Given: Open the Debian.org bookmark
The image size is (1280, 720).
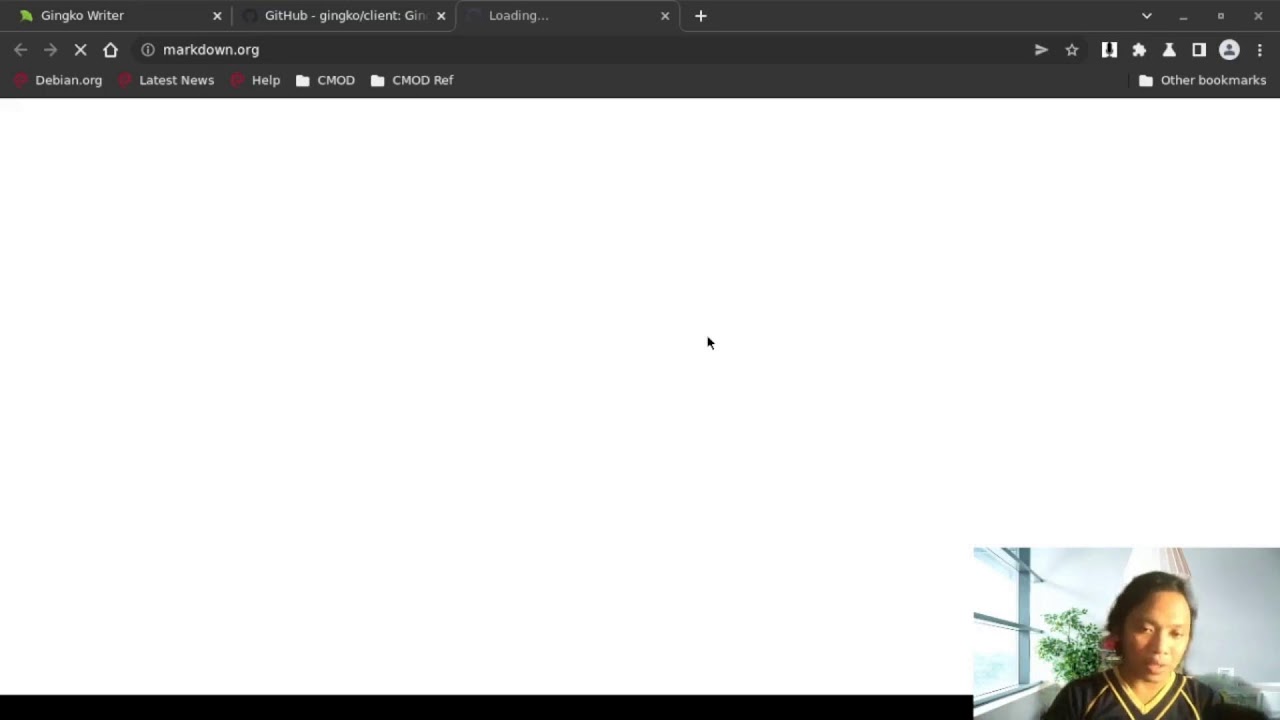Looking at the screenshot, I should (x=58, y=81).
